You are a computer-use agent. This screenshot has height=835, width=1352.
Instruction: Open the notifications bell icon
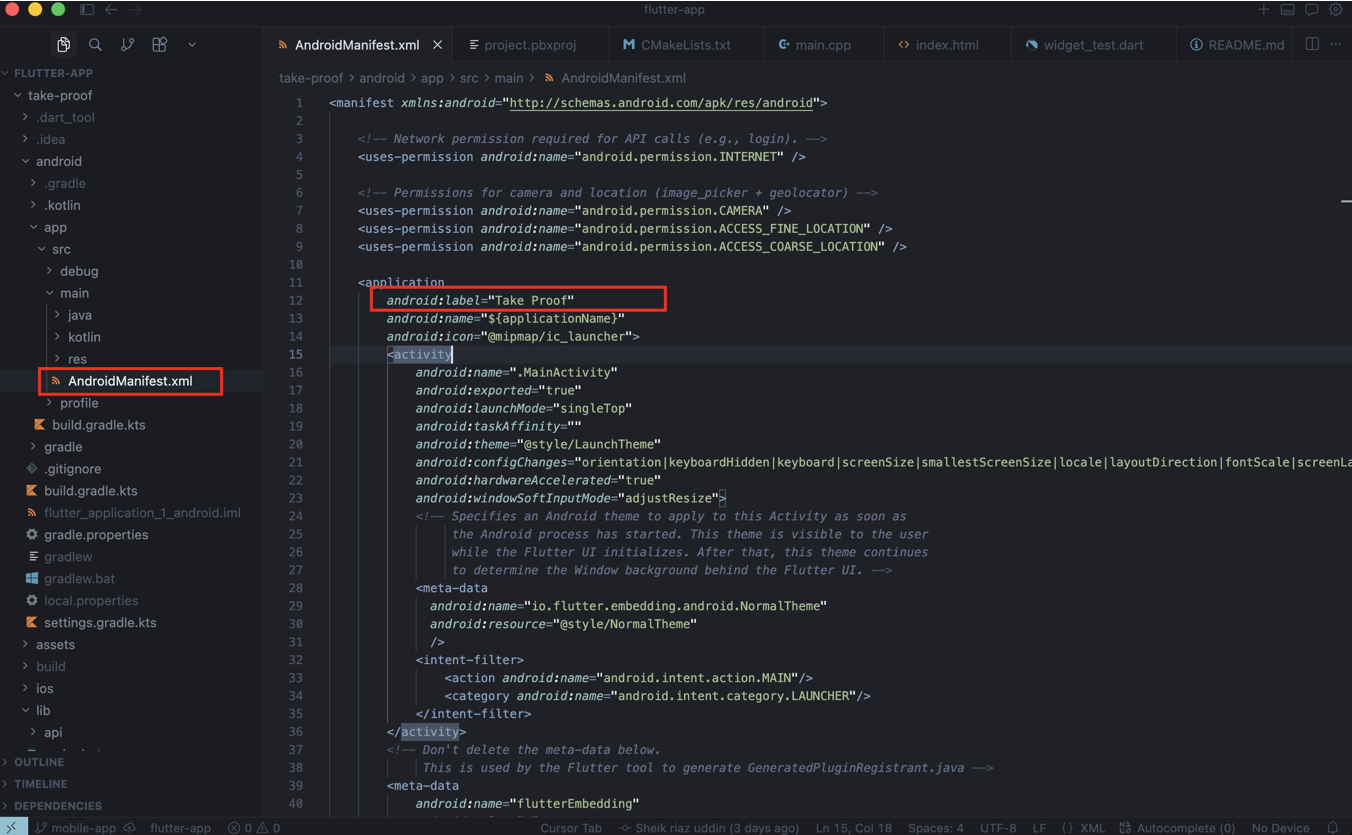[1332, 827]
